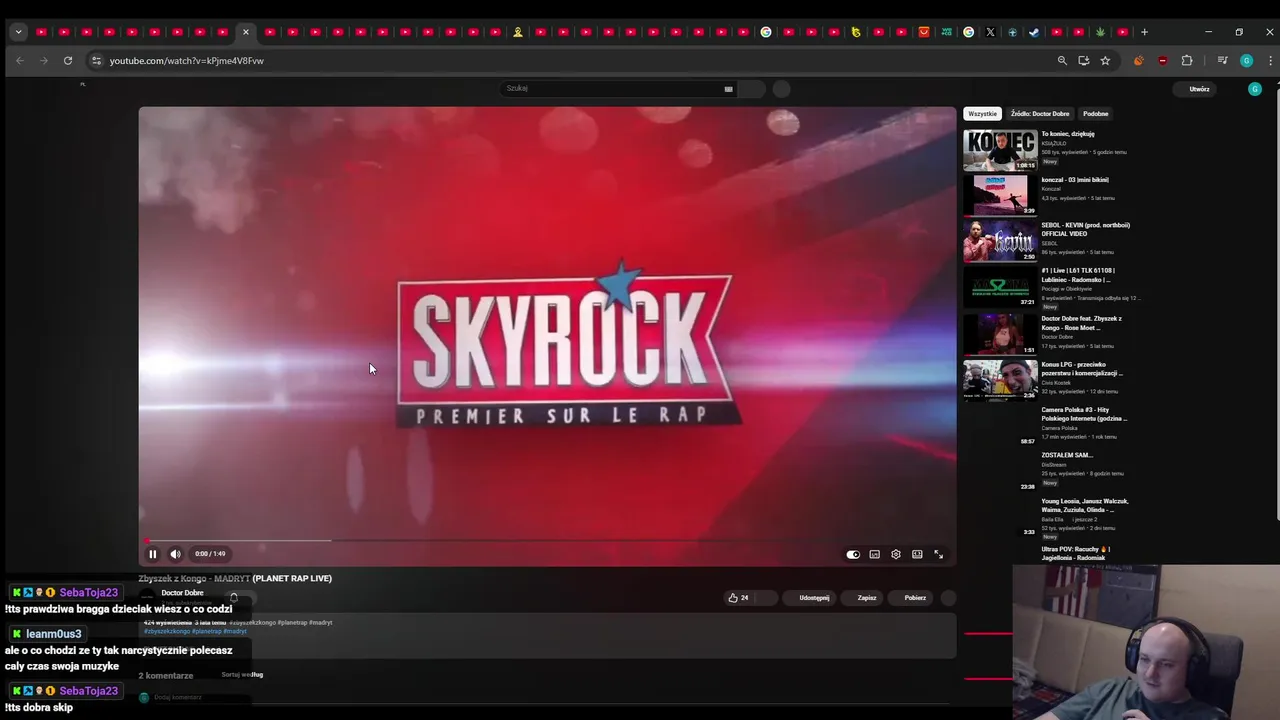Pause the video with the player pause button
This screenshot has height=720, width=1280.
point(153,554)
